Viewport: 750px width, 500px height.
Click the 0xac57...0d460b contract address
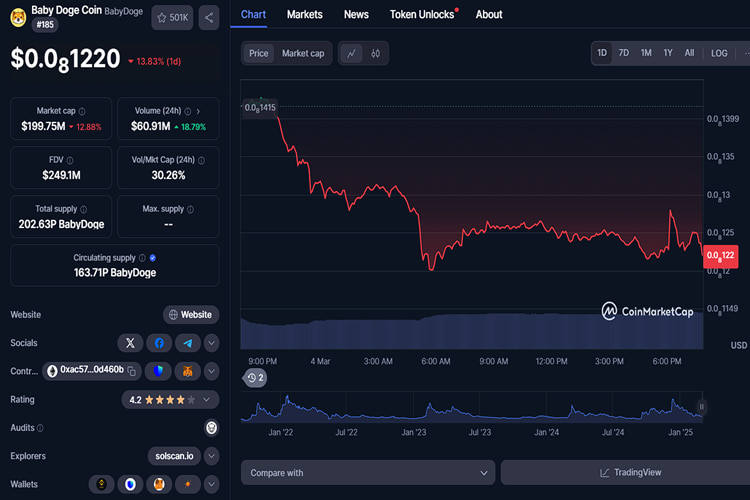[92, 370]
